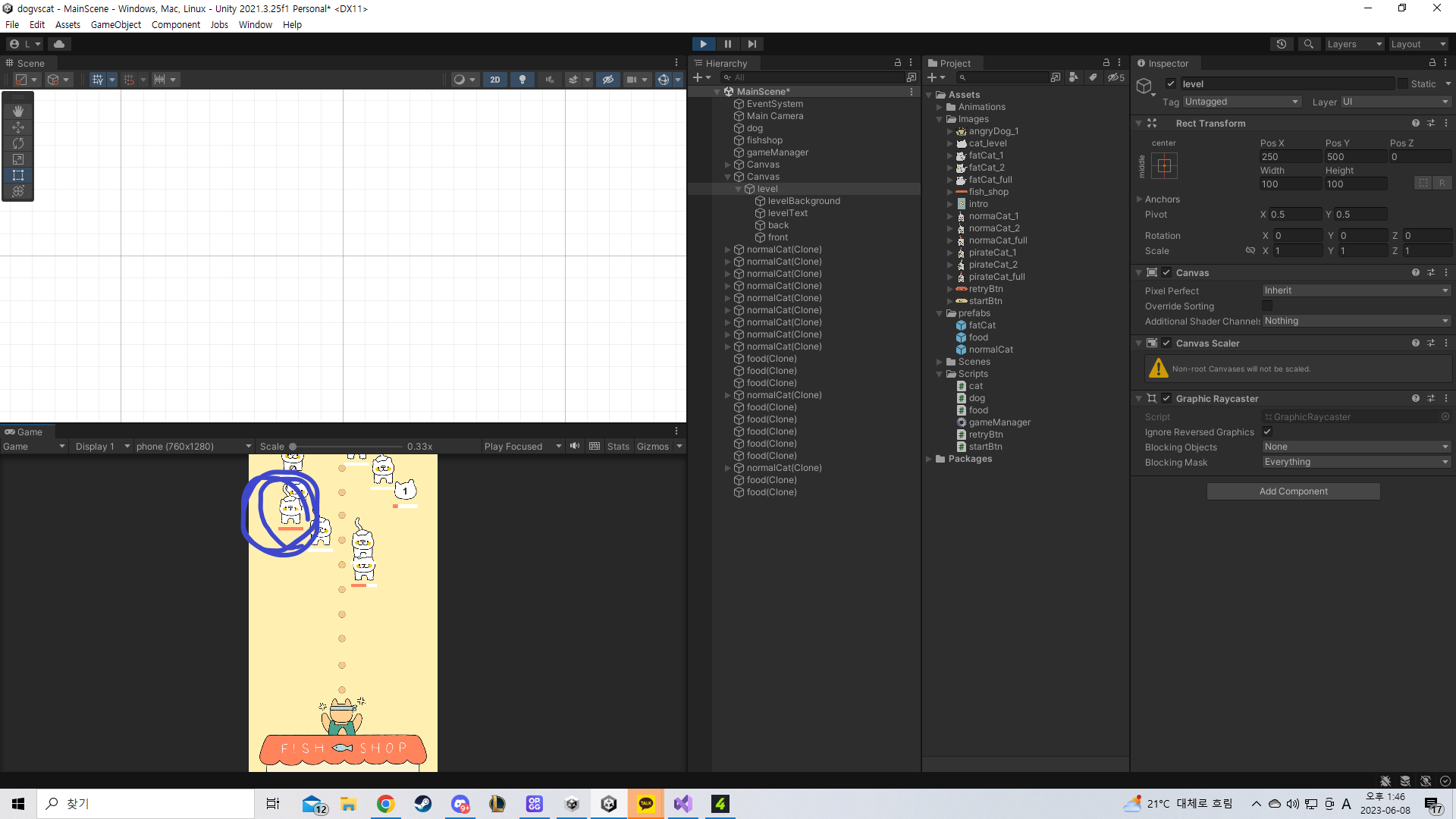This screenshot has width=1456, height=819.
Task: Select the levelText object in Hierarchy
Action: 787,213
